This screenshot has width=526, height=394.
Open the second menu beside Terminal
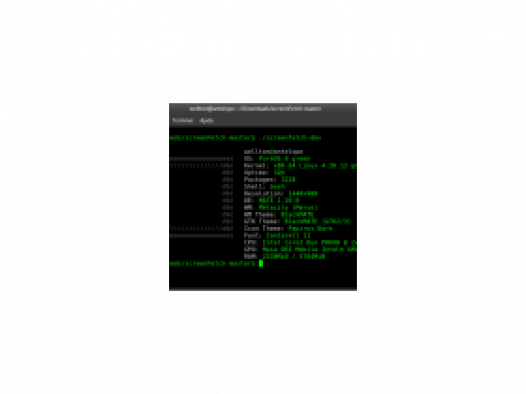point(206,120)
